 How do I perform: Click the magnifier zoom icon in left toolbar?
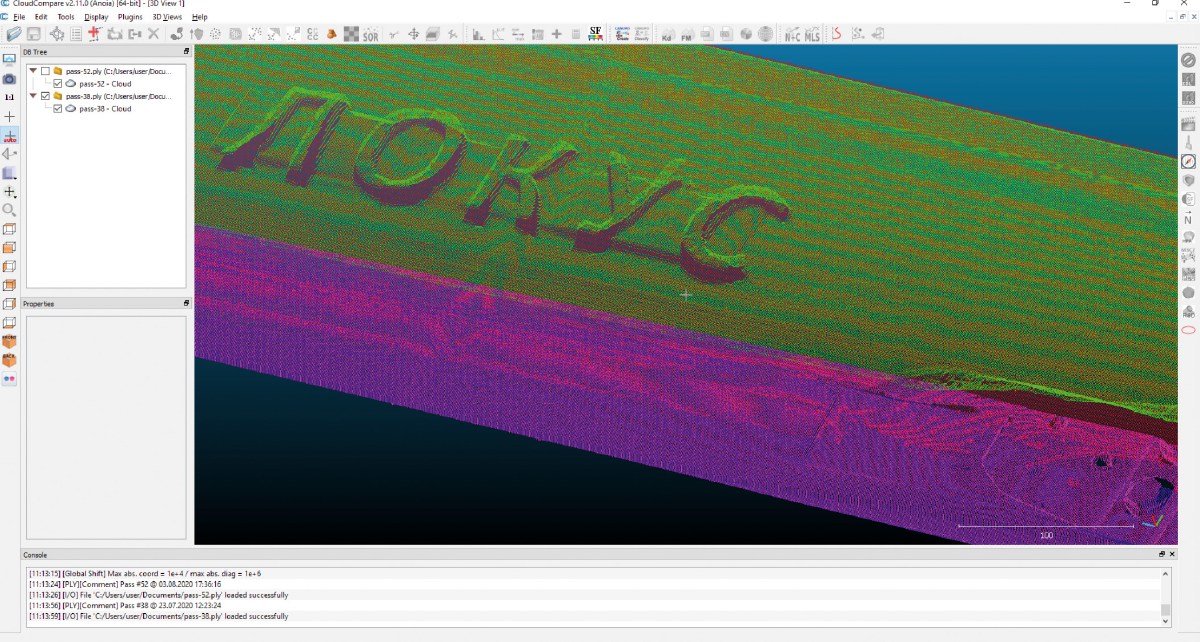[9, 210]
